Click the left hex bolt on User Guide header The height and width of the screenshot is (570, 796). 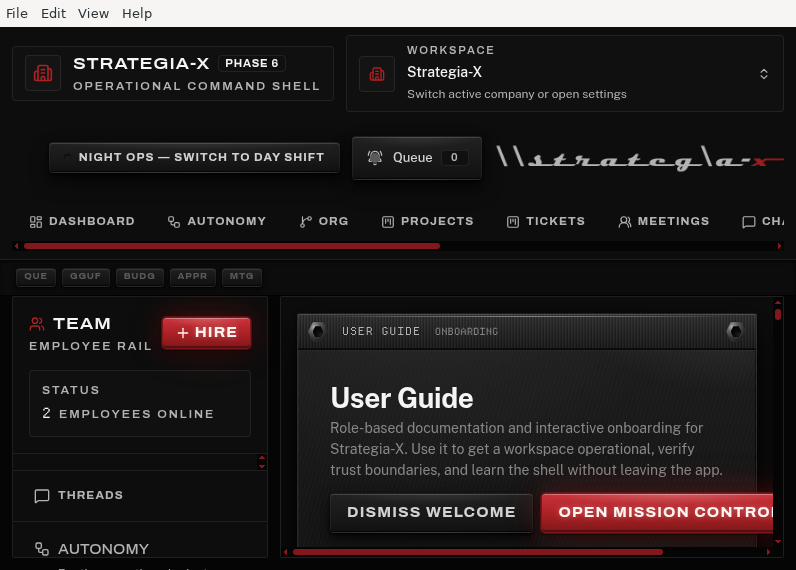(318, 331)
